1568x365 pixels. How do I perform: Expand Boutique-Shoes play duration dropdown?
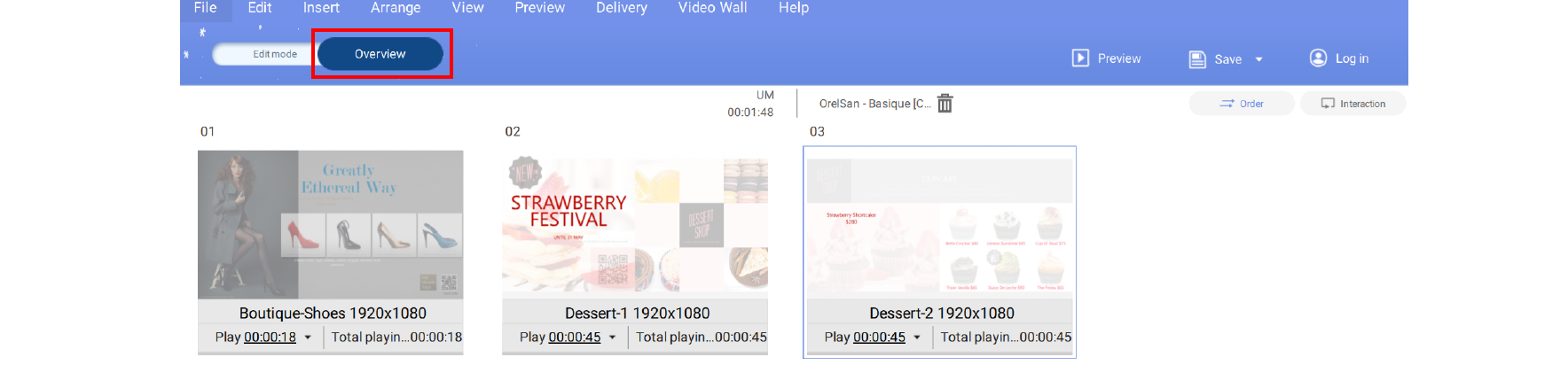click(x=308, y=338)
